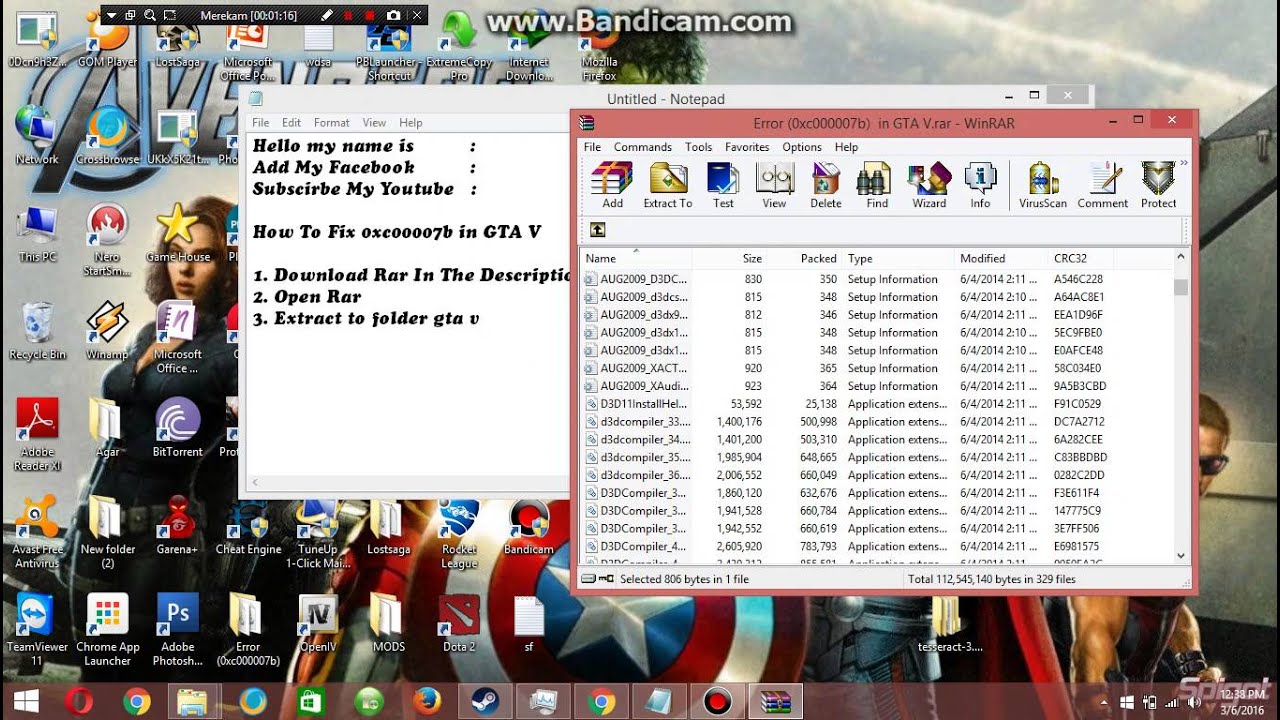Open WinRAR Help menu
This screenshot has width=1280, height=720.
coord(846,147)
